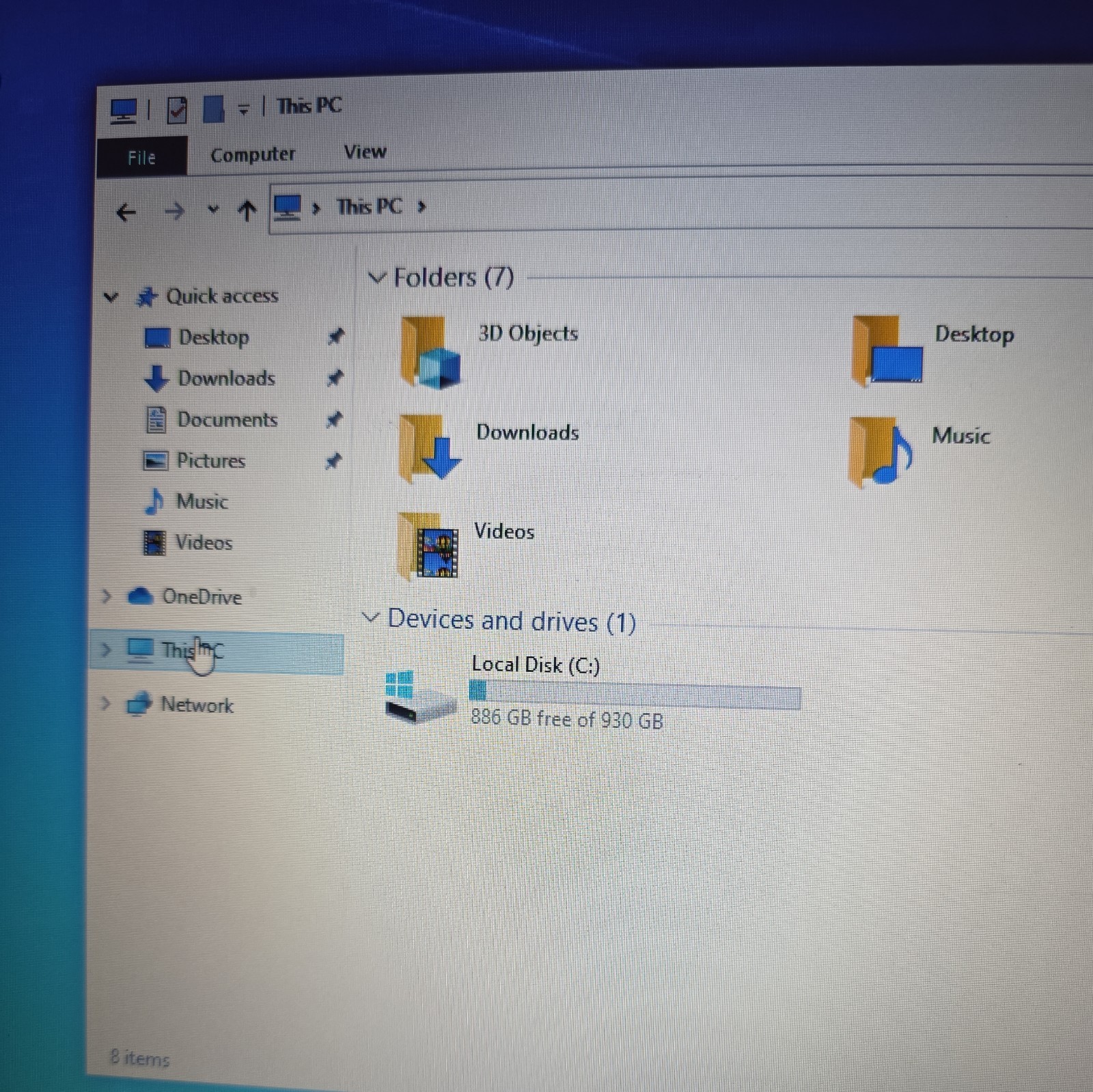Select the Downloads folder icon in Folders
Screen dimensions: 1093x1092
pyautogui.click(x=431, y=448)
